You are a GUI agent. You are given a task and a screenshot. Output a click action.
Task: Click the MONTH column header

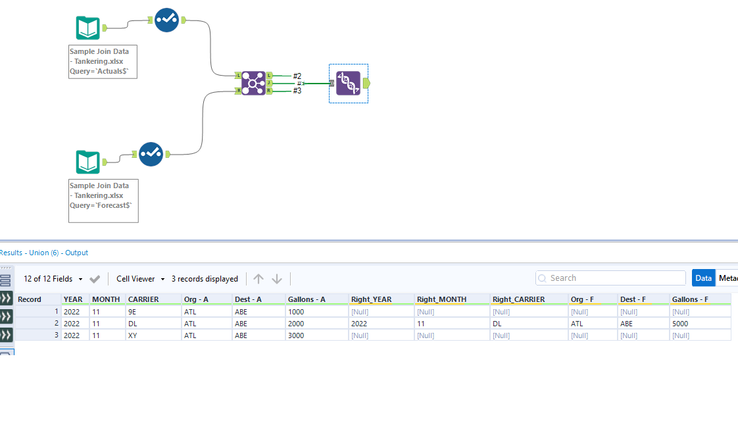(x=107, y=299)
